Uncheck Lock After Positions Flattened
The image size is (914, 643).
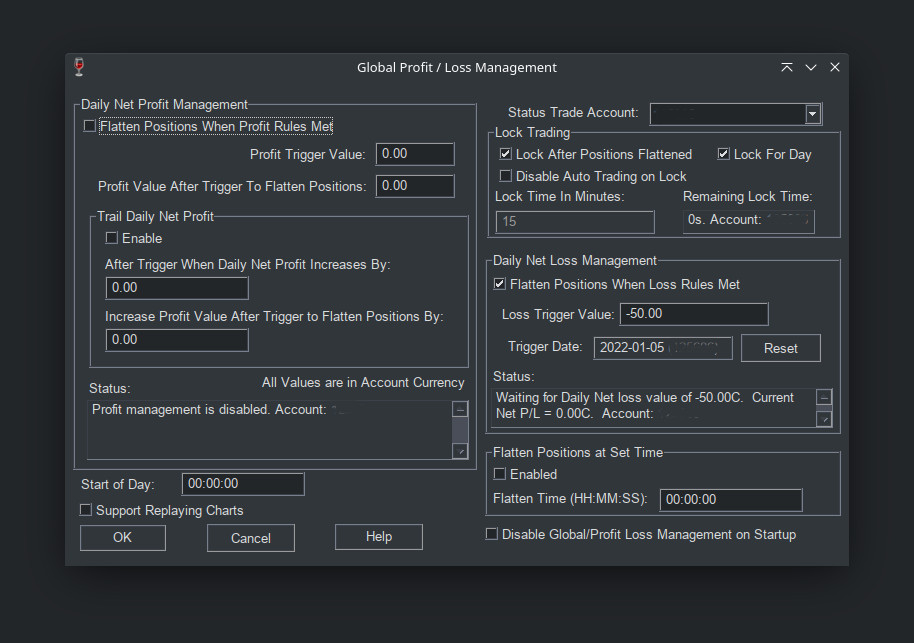tap(506, 155)
